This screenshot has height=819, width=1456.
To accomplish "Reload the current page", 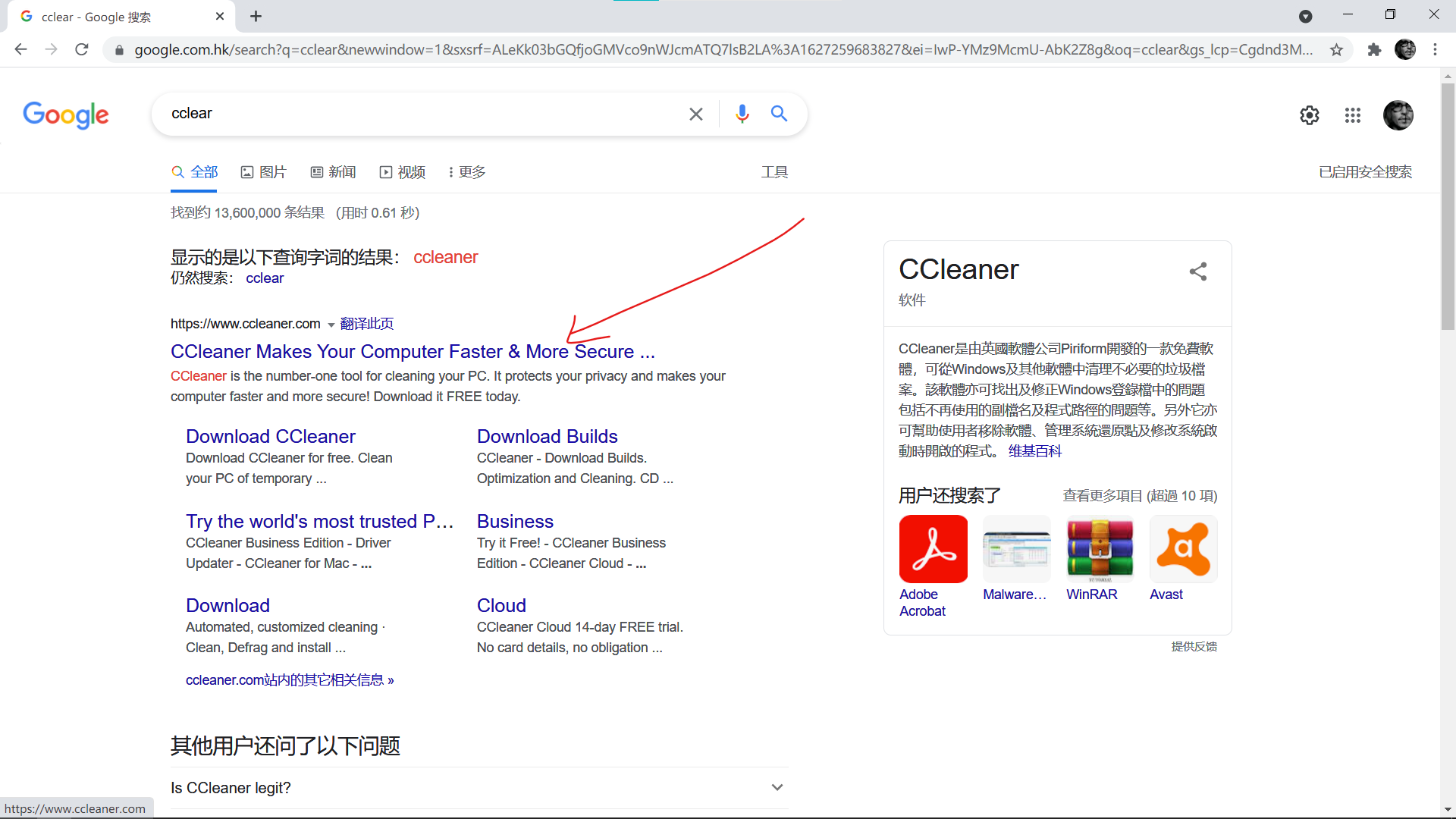I will (x=82, y=49).
